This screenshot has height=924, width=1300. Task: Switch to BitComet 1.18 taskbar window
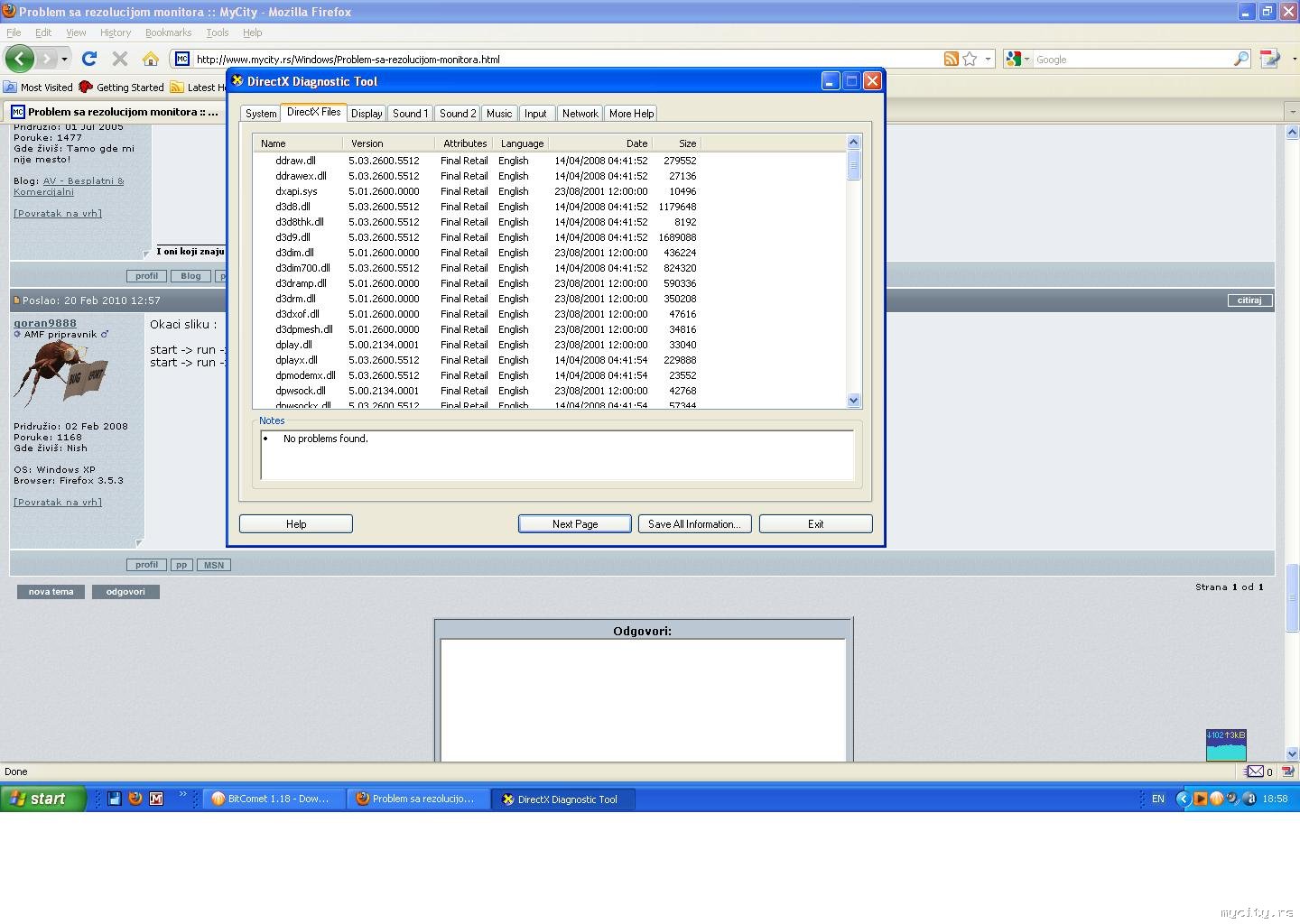click(274, 799)
